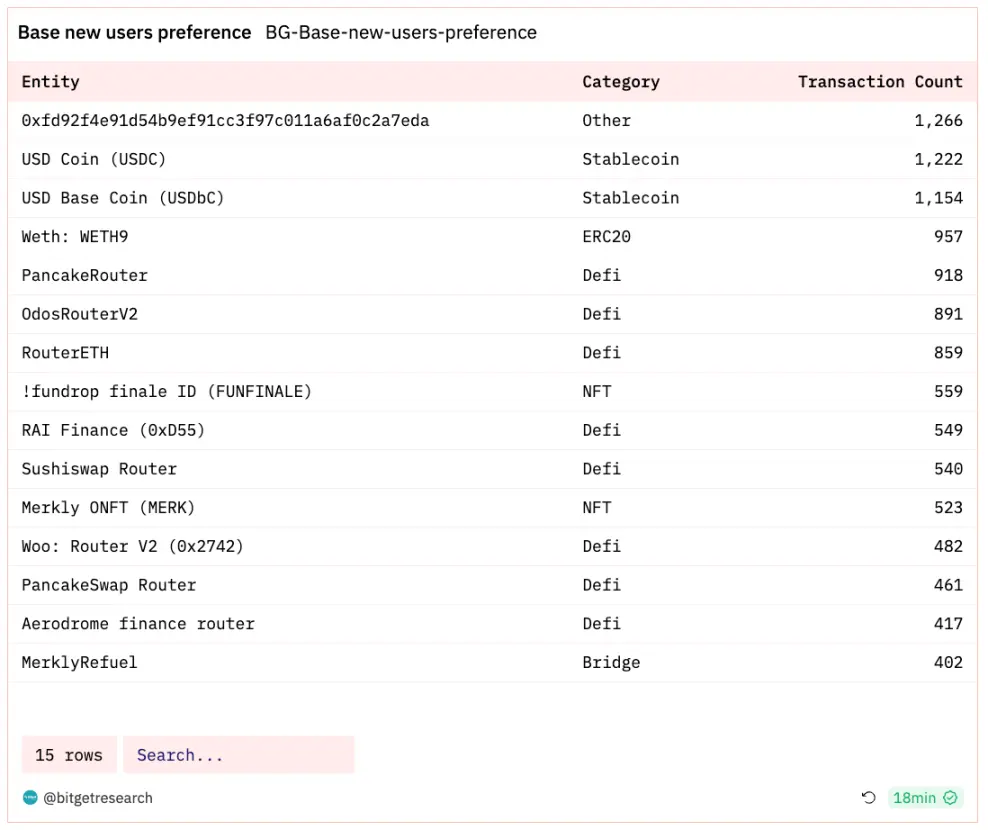Click the 891 transaction count

coord(948,314)
